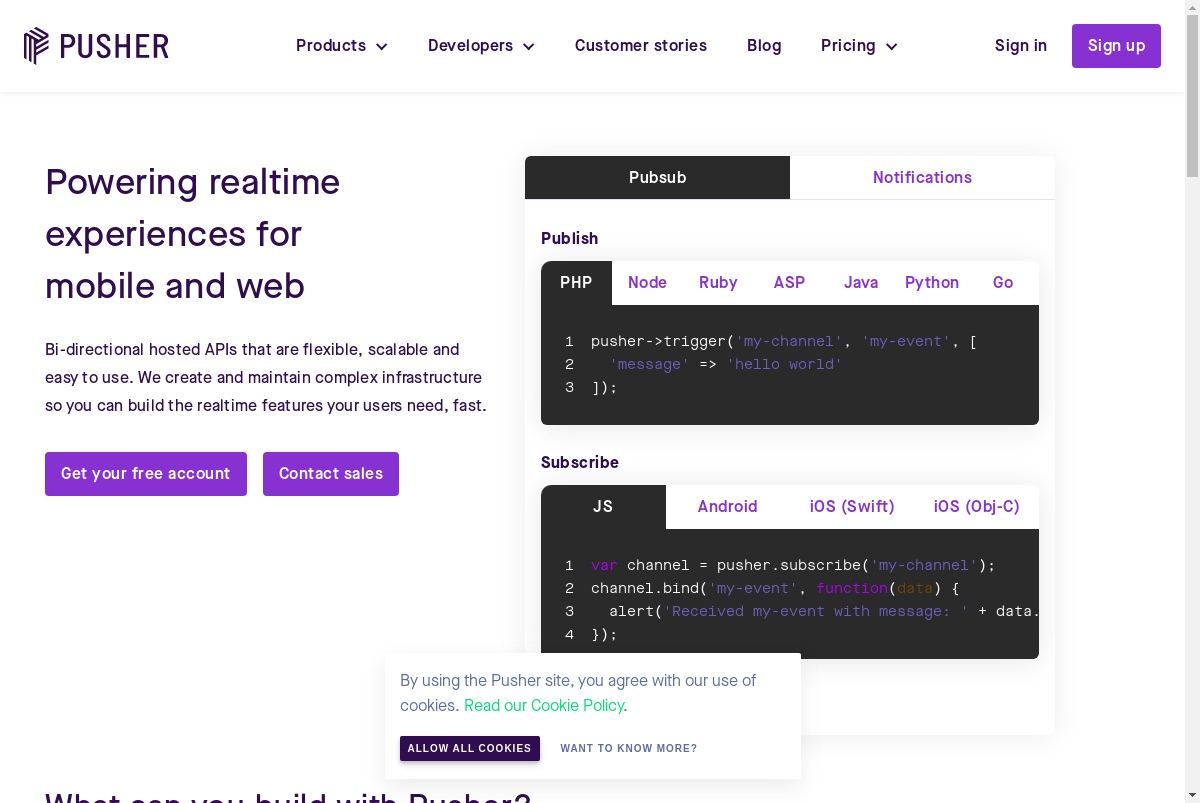Viewport: 1200px width, 803px height.
Task: Click the 'Publish' section heading
Action: click(569, 239)
